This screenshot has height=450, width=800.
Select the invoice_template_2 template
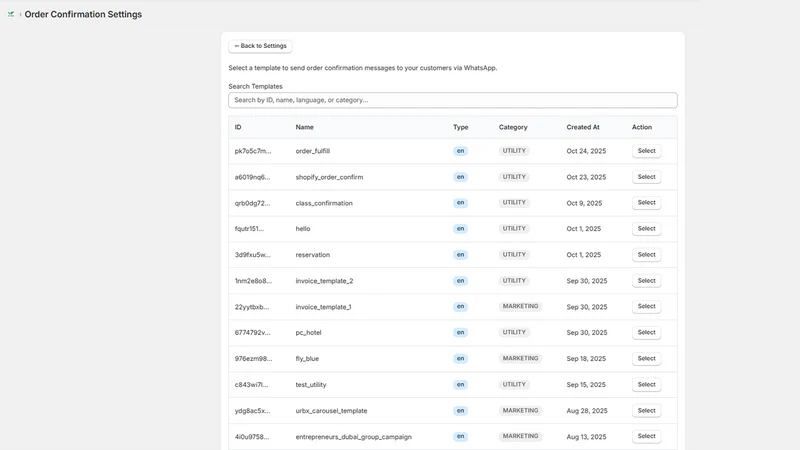[646, 281]
